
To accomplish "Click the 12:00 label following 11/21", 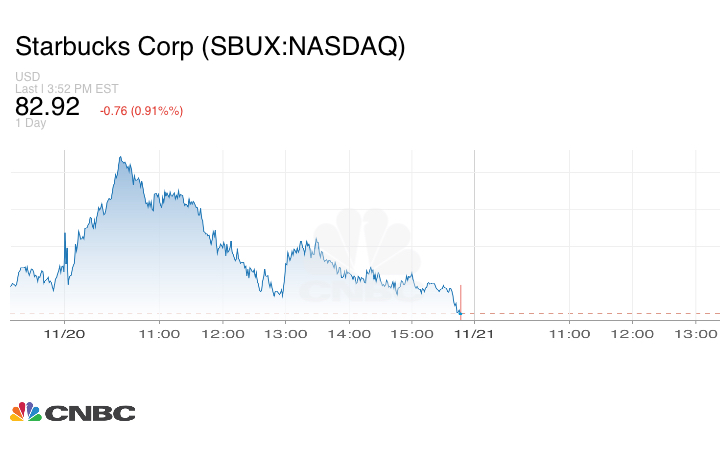I will point(632,332).
